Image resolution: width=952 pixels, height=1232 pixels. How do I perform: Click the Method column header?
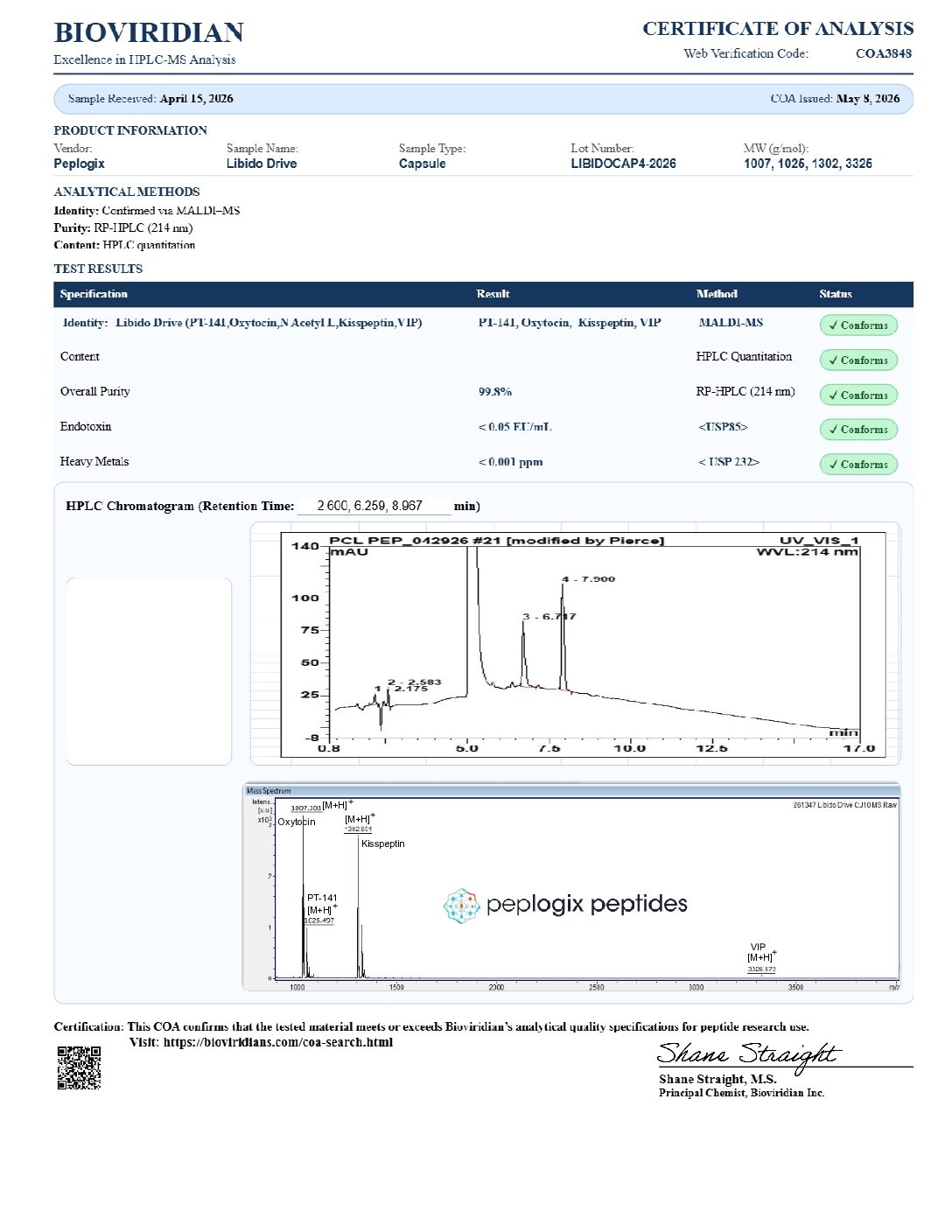pyautogui.click(x=717, y=294)
